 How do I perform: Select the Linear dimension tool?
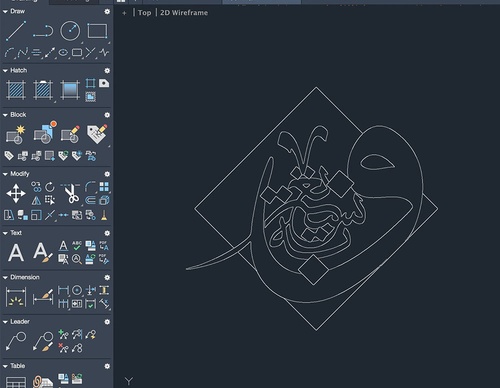tap(63, 290)
